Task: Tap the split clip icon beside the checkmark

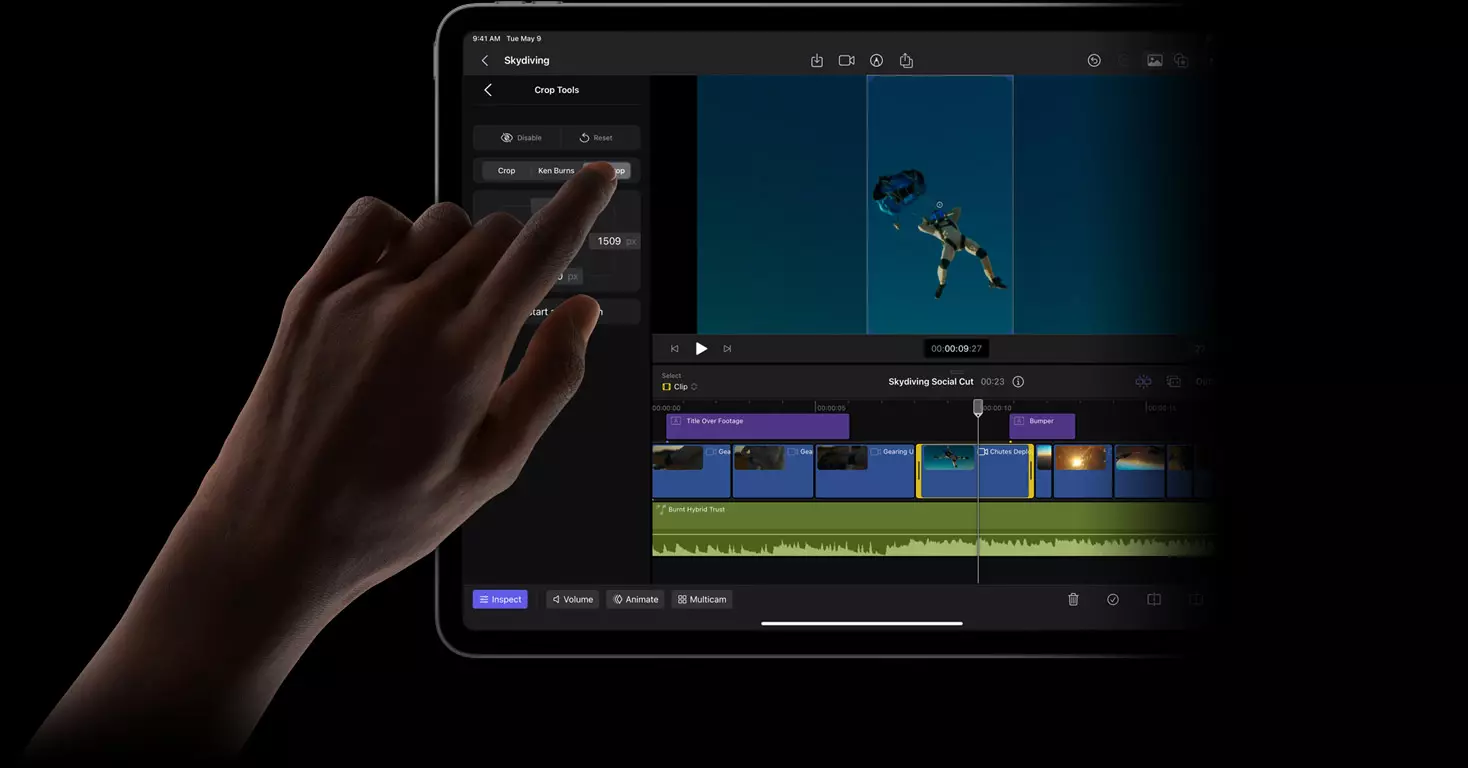Action: click(1154, 600)
